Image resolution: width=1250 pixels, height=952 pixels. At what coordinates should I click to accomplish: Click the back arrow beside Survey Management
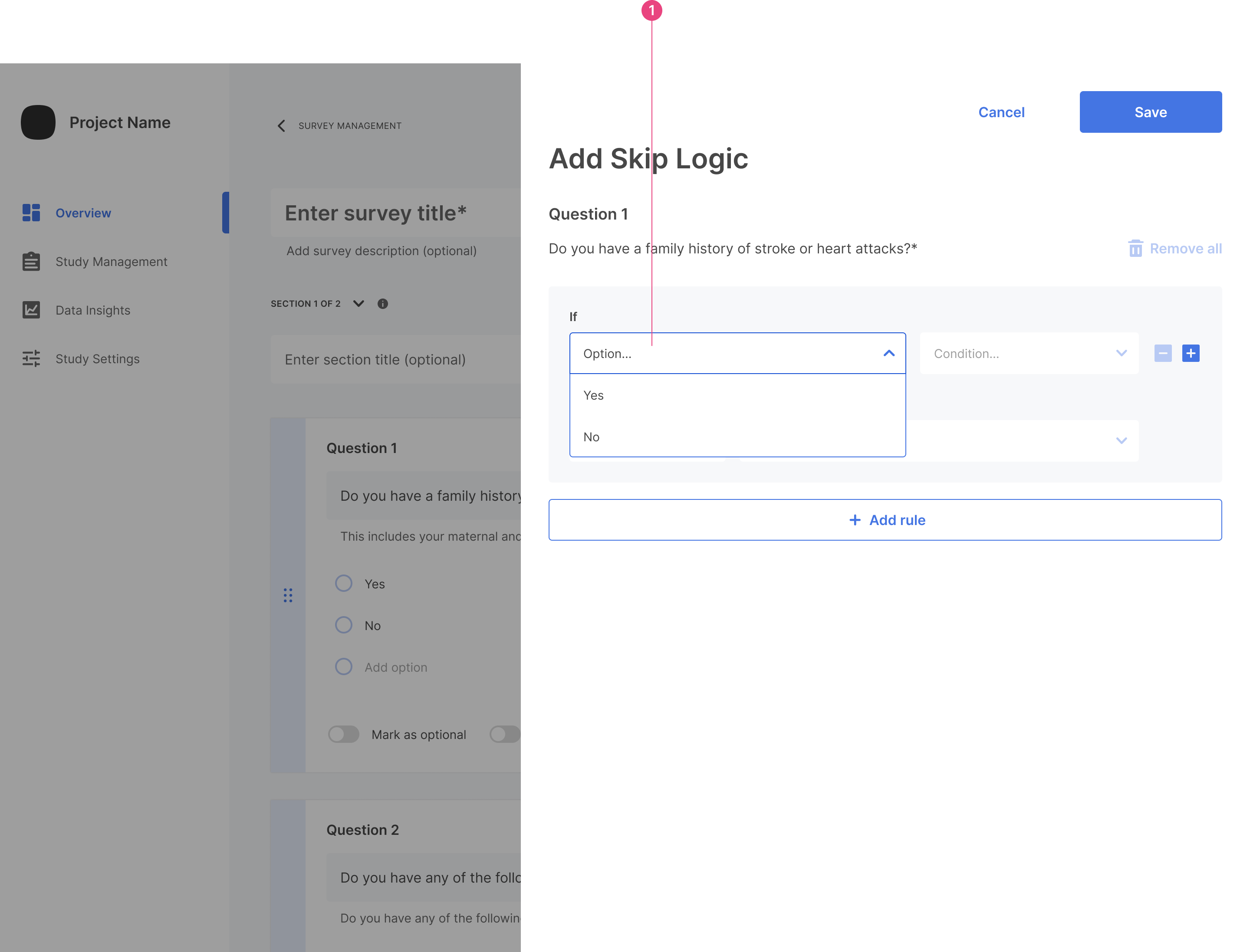[282, 126]
